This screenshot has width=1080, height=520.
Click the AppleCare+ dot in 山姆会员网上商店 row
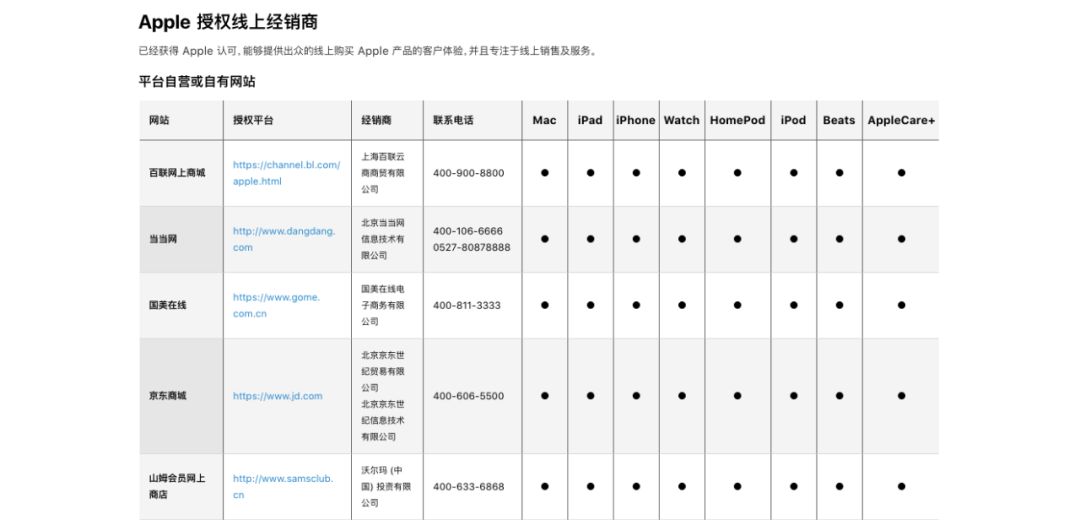[x=901, y=486]
